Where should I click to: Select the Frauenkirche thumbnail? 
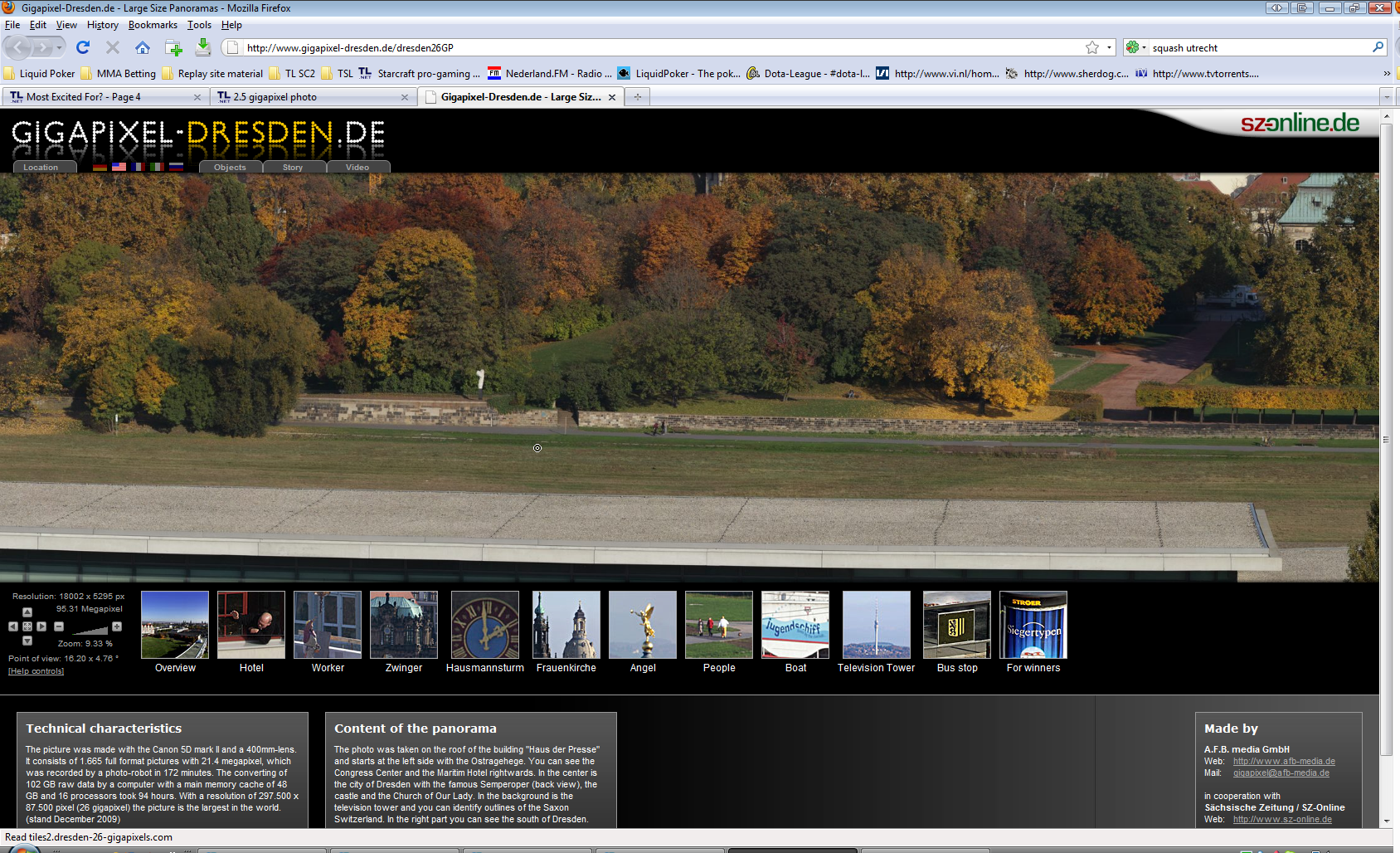566,625
